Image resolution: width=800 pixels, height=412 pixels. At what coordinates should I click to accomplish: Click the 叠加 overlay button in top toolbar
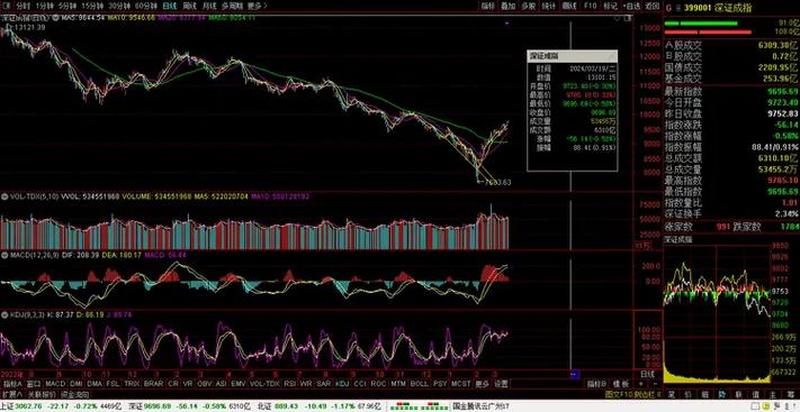[x=508, y=6]
